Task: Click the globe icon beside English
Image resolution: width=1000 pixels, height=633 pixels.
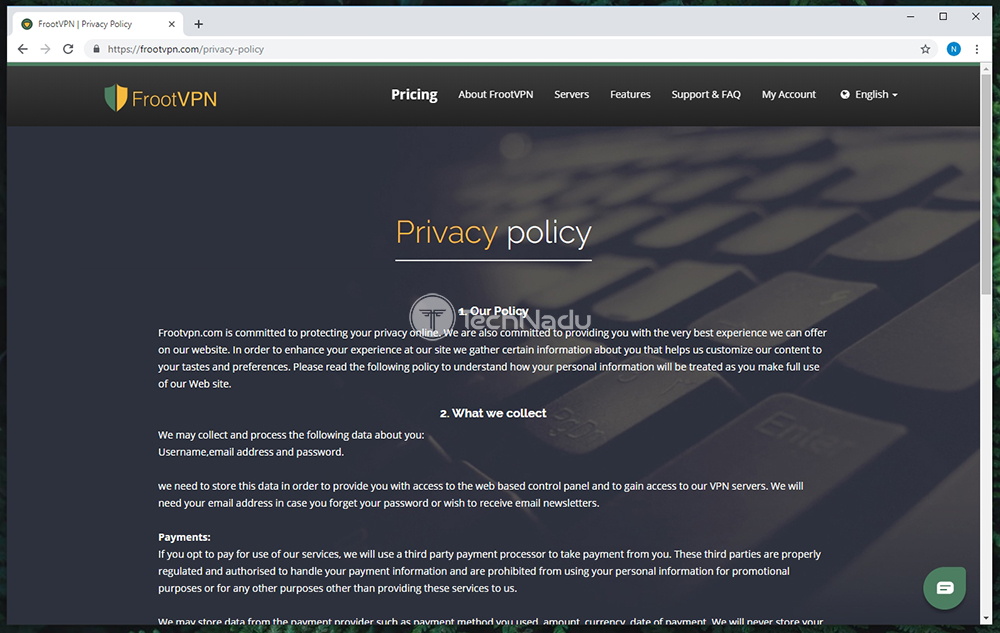Action: click(x=845, y=94)
